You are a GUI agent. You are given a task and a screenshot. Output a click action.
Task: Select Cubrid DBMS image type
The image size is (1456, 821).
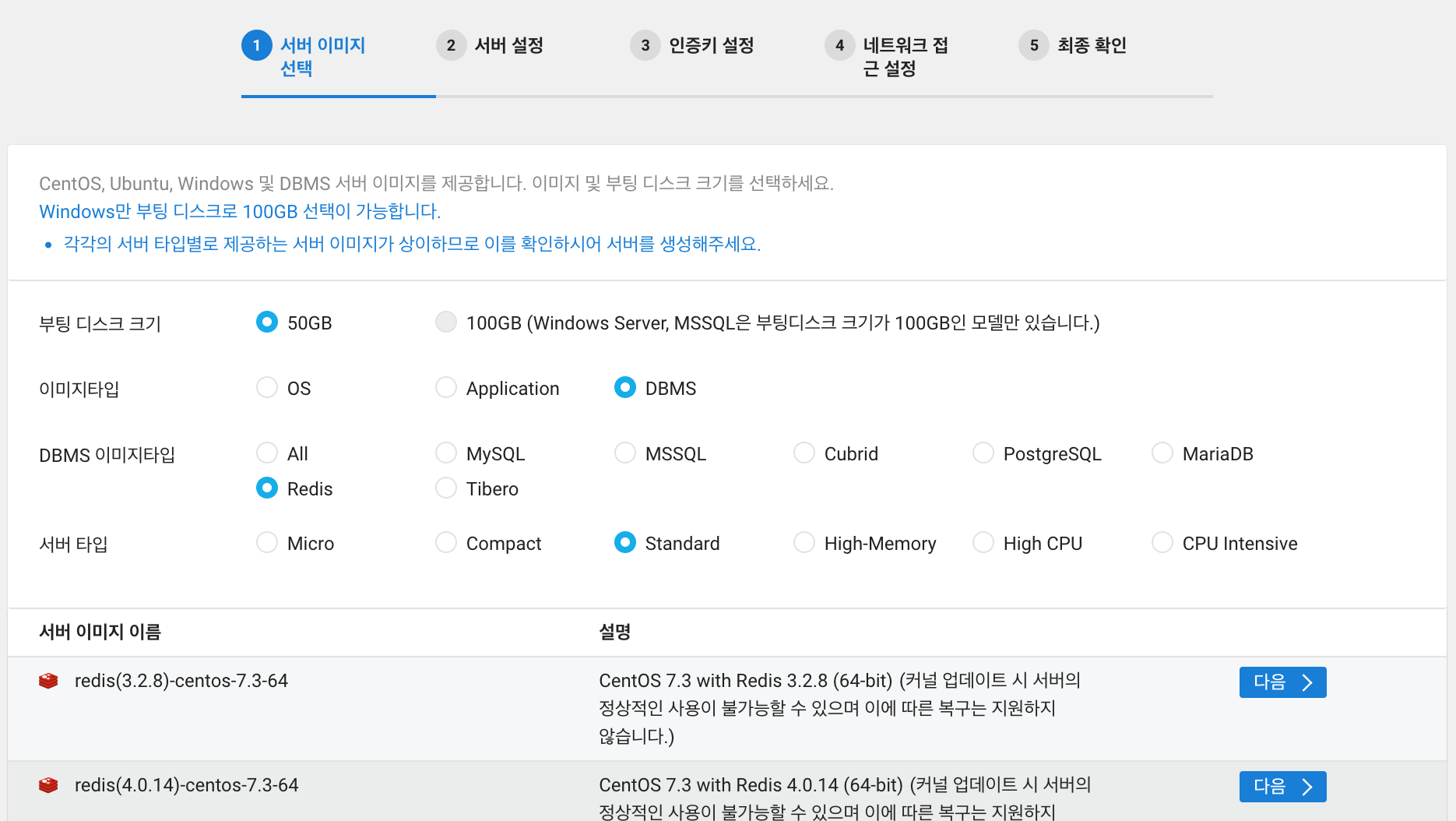tap(804, 453)
